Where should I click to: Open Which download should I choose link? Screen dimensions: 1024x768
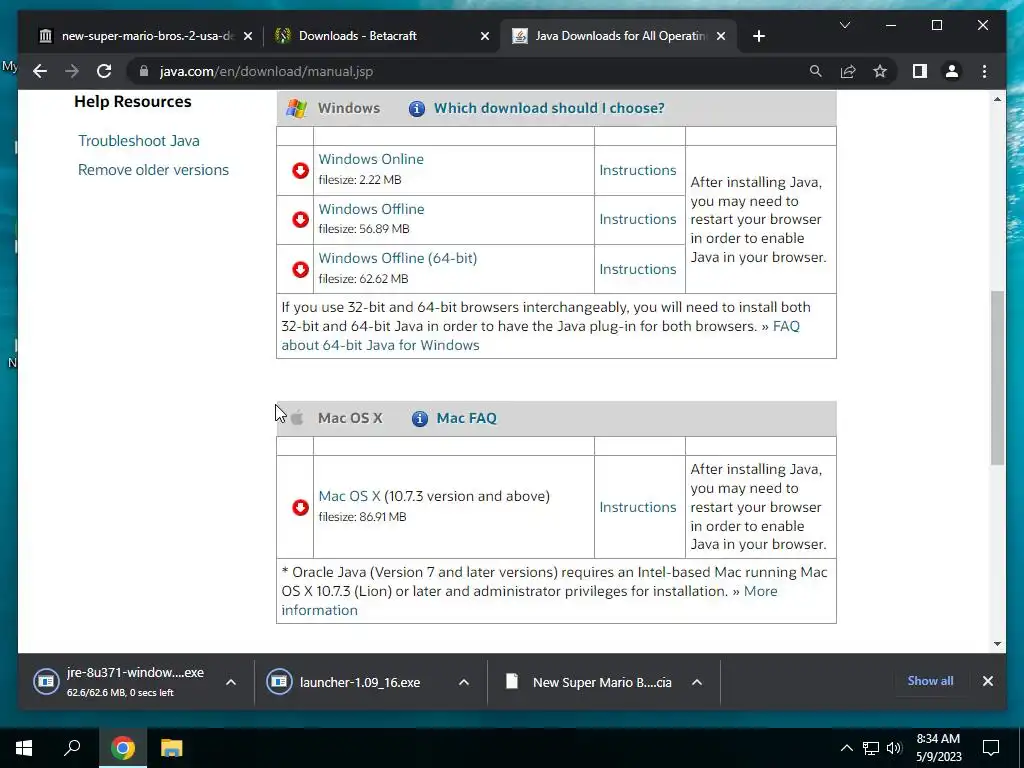coord(549,108)
